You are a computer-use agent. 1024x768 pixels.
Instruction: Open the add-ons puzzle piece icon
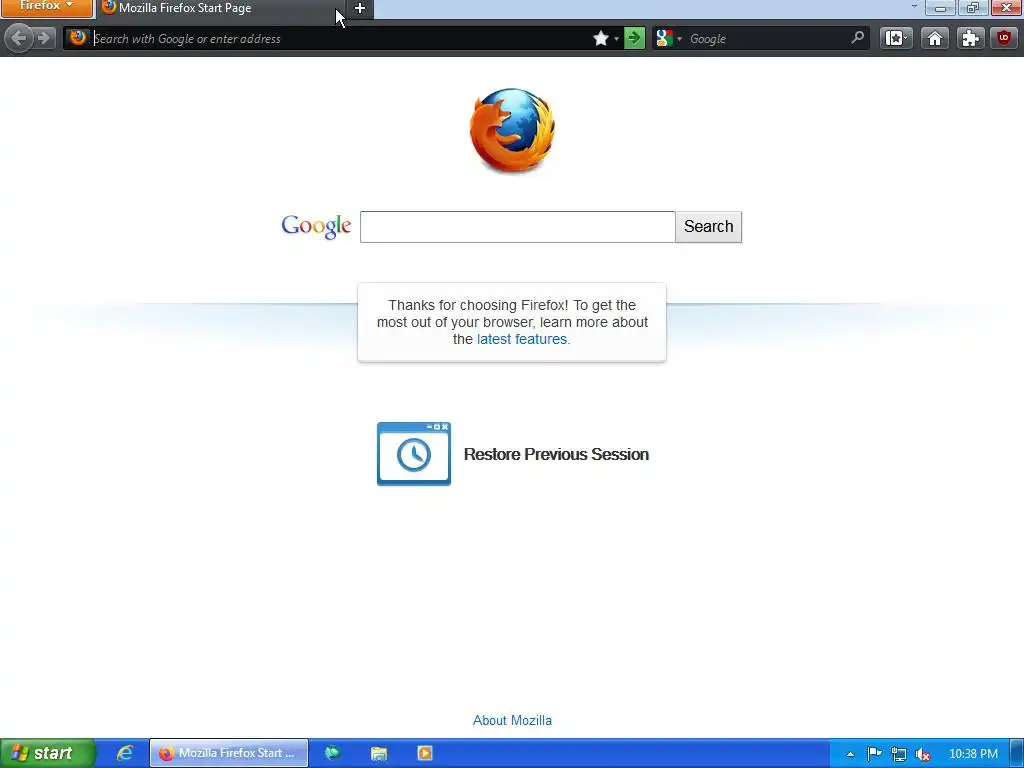click(970, 39)
